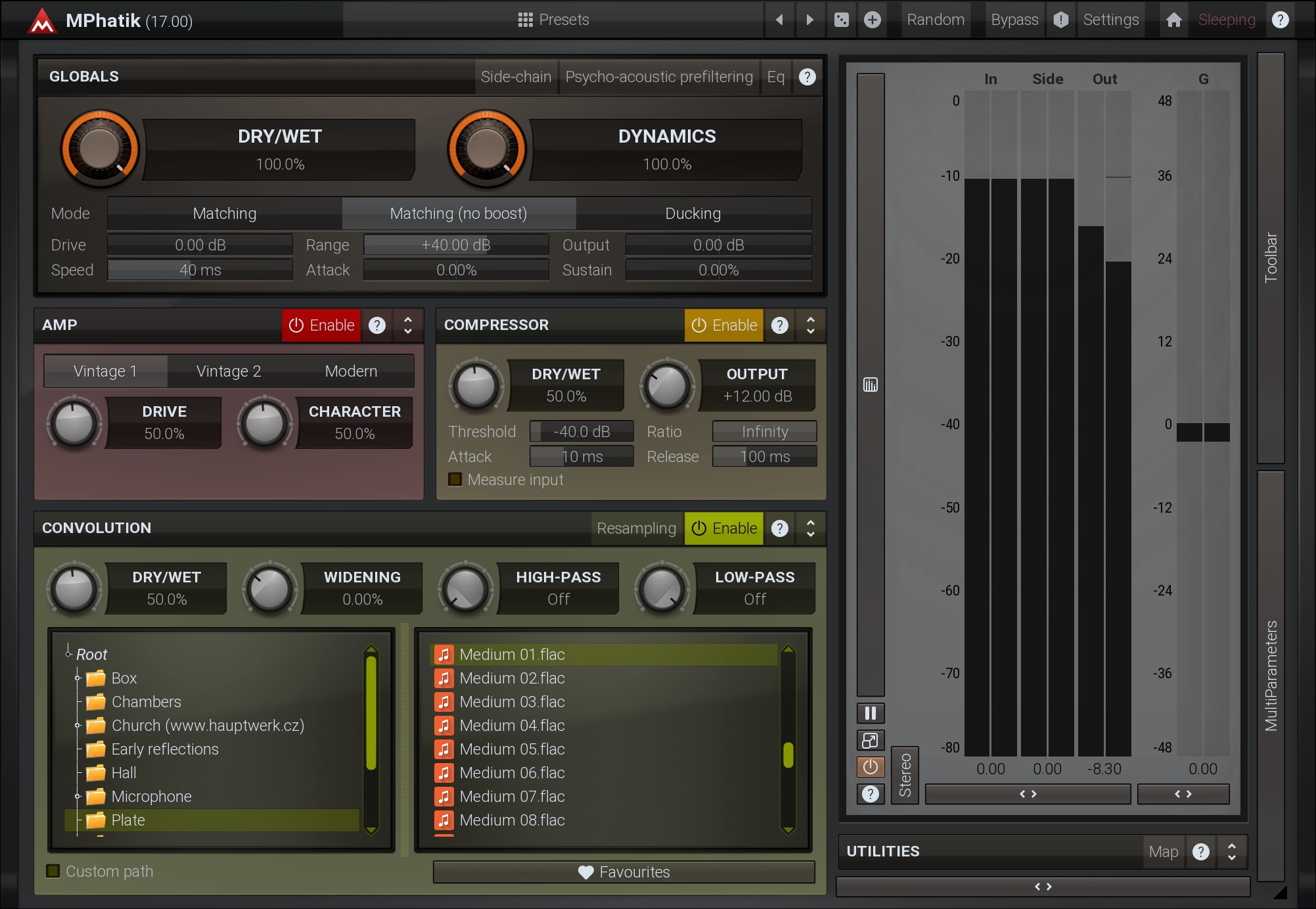Viewport: 1316px width, 909px height.
Task: Check the Measure input checkbox
Action: tap(455, 480)
